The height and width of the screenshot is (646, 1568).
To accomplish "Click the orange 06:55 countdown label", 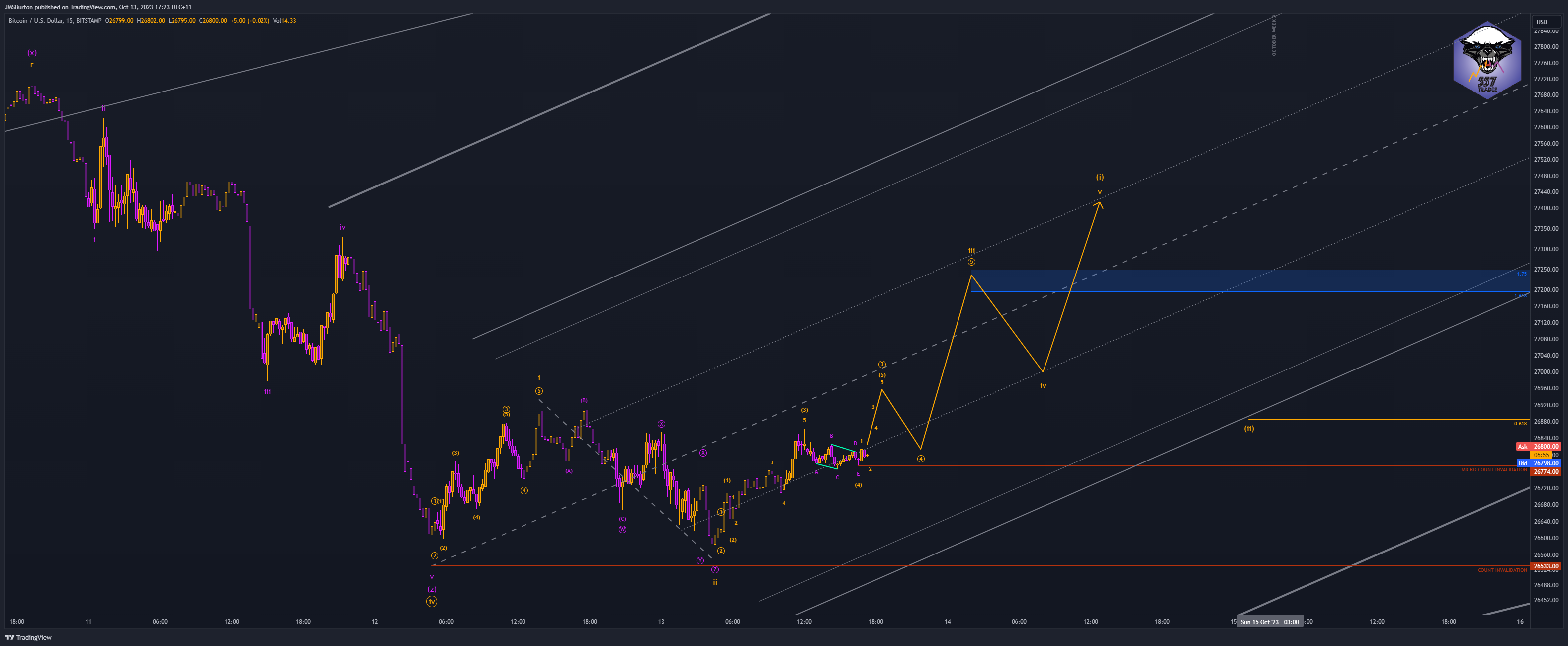I will point(1541,455).
